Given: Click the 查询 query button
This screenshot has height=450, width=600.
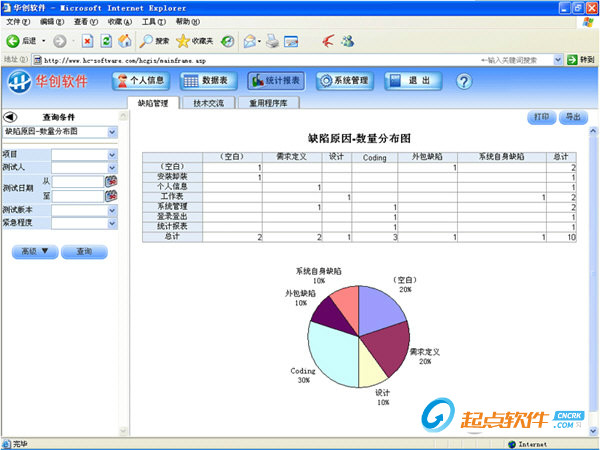Looking at the screenshot, I should click(84, 252).
